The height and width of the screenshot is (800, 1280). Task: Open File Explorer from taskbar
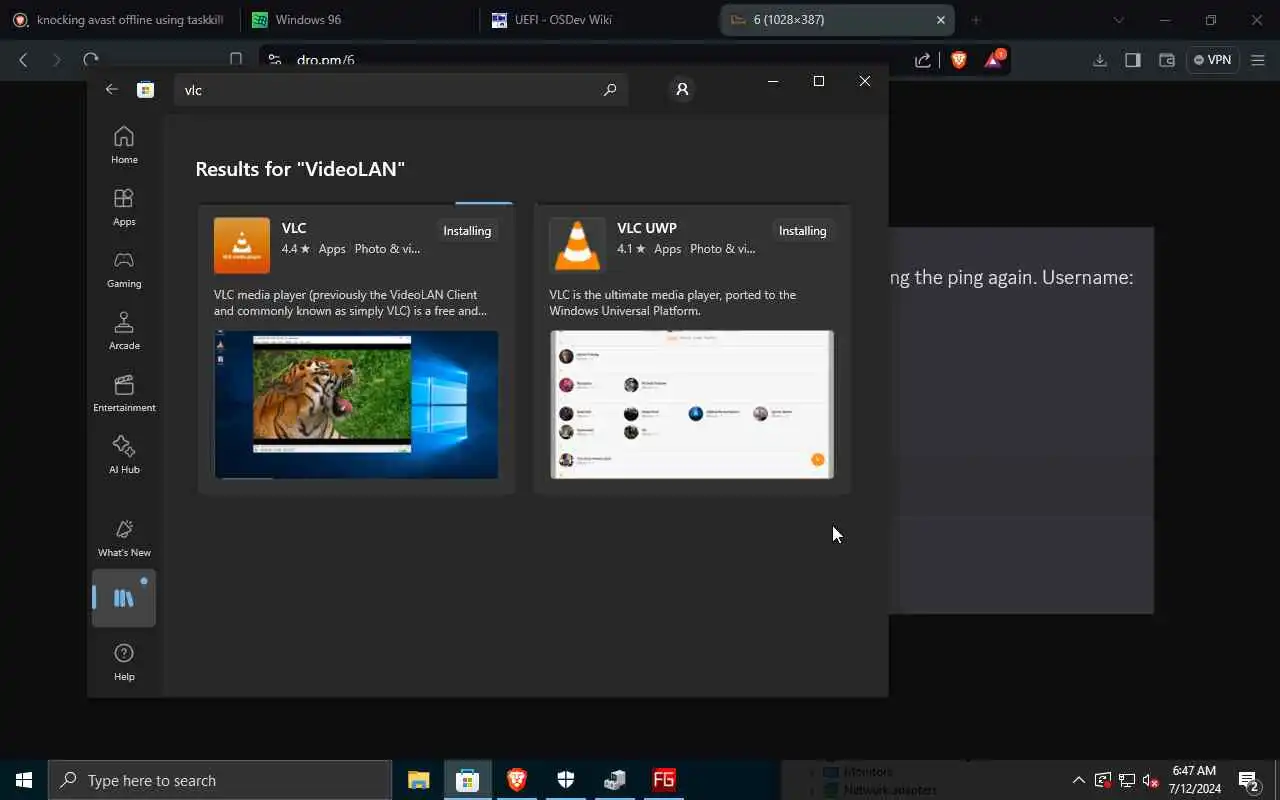point(418,780)
